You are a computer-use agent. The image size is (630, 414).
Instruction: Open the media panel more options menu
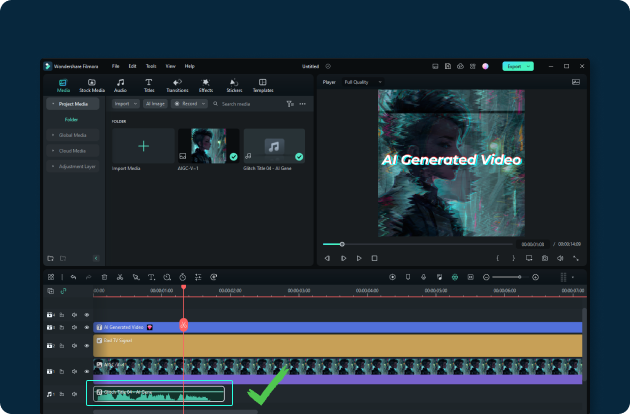(303, 104)
